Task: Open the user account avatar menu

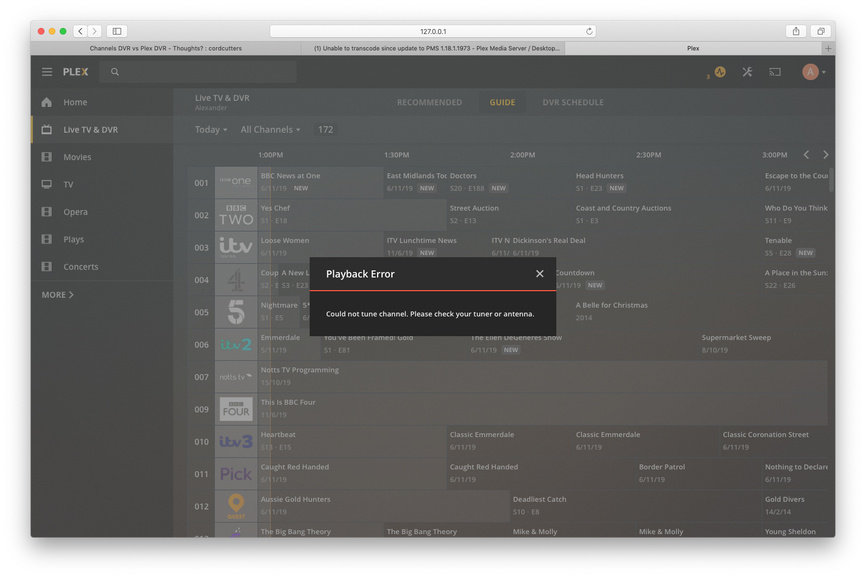Action: tap(814, 72)
